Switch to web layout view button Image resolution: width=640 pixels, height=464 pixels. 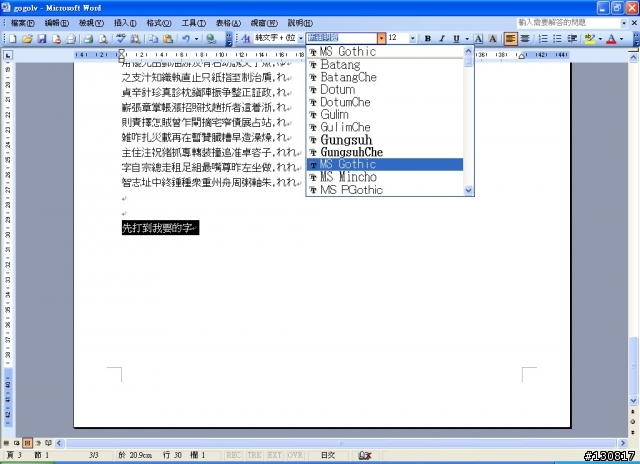tap(17, 443)
